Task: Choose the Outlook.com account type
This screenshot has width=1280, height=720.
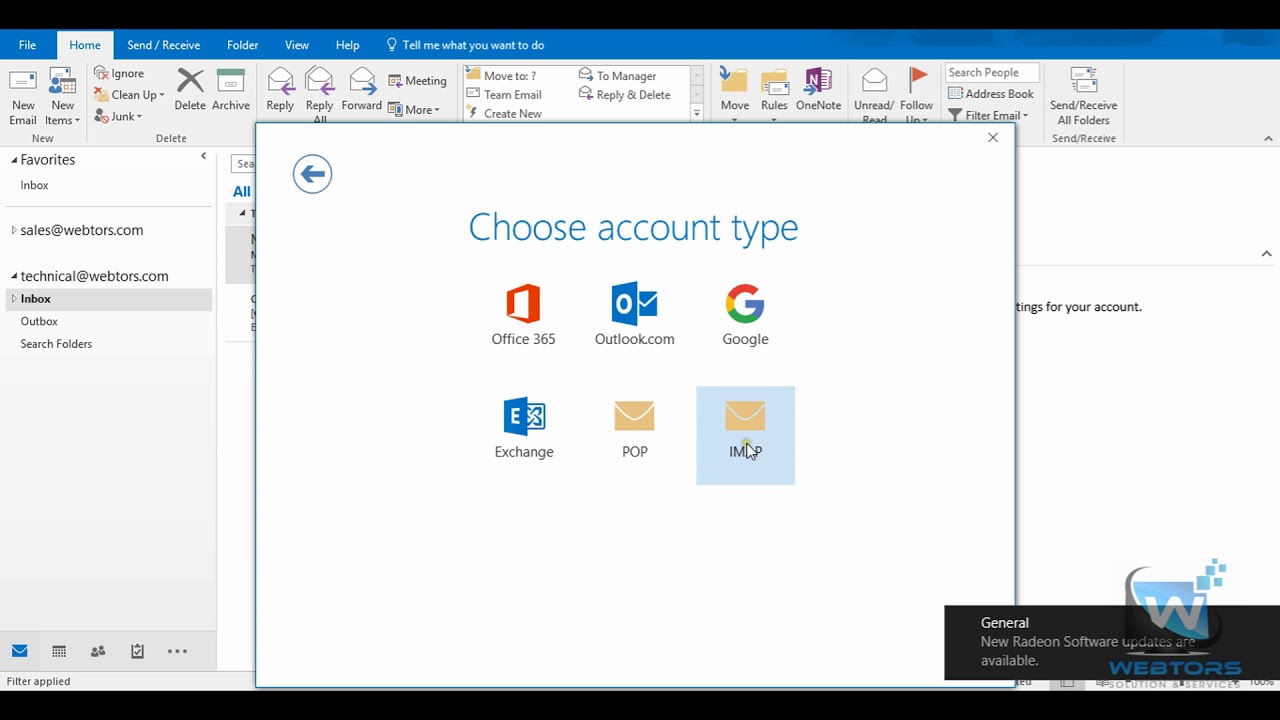Action: [x=634, y=315]
